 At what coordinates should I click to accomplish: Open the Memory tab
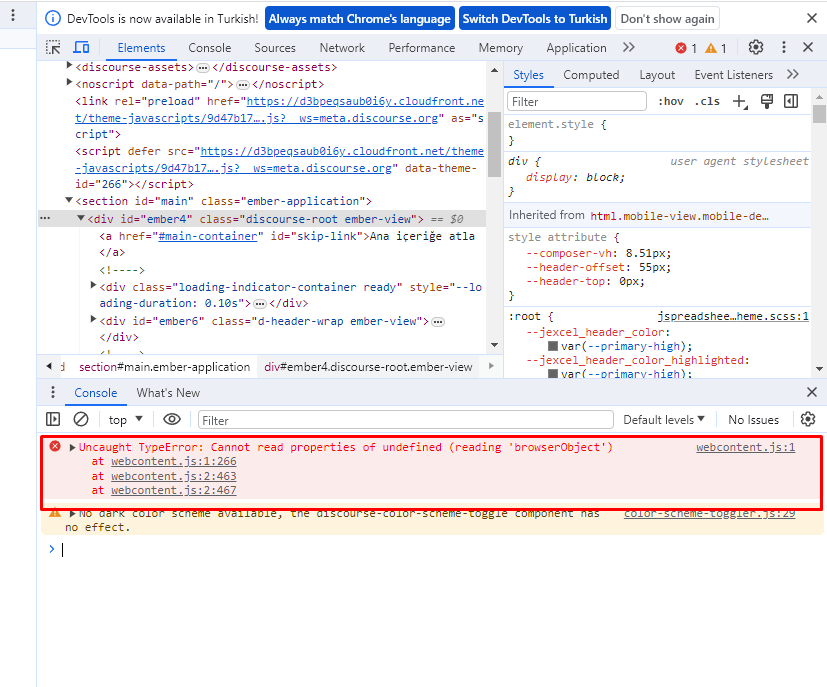501,48
